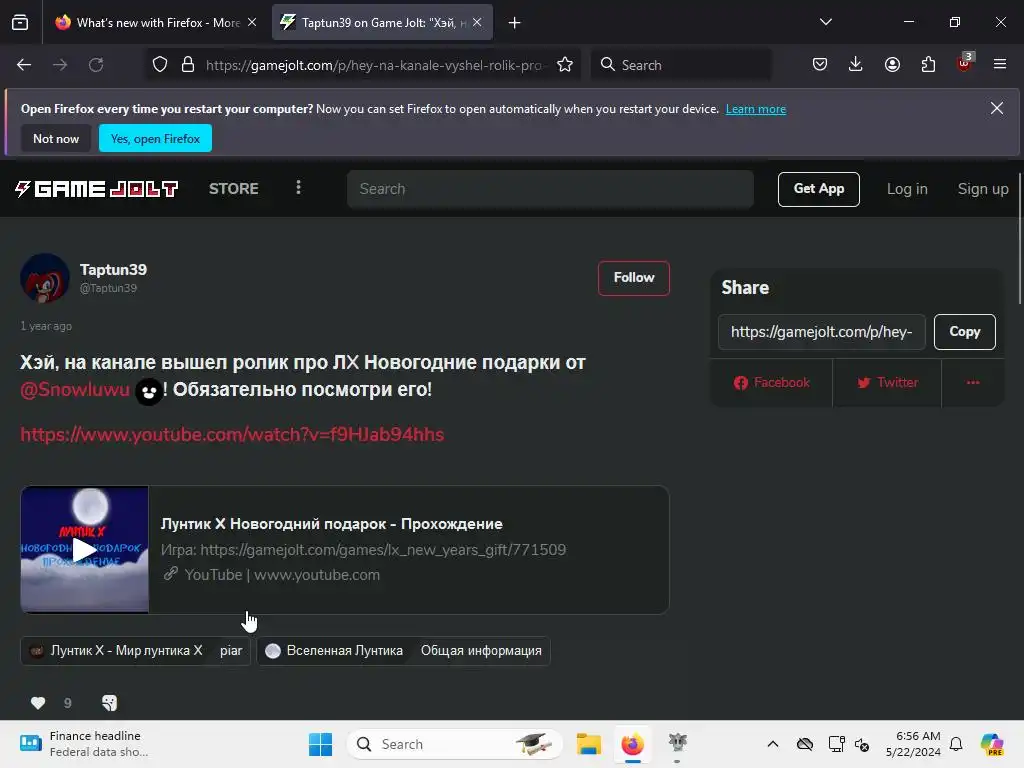This screenshot has width=1024, height=768.
Task: Save page to Pocket
Action: coord(820,65)
